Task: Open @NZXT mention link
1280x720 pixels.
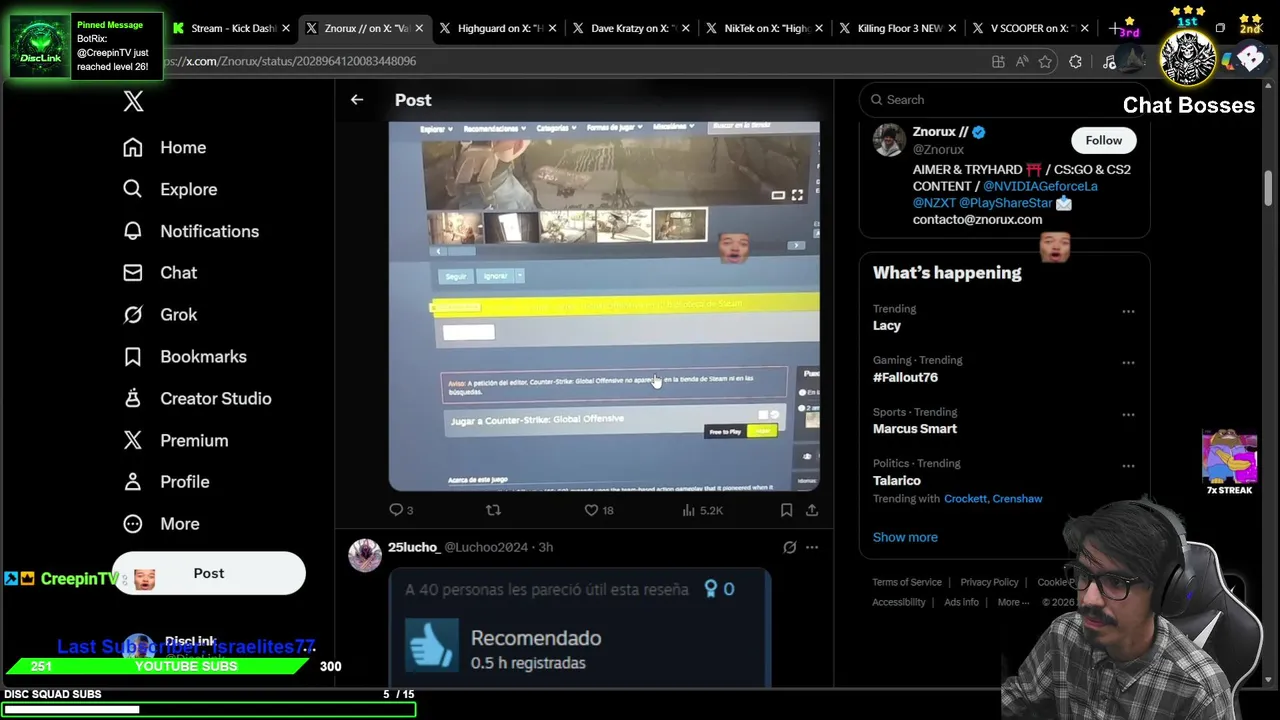Action: [934, 203]
